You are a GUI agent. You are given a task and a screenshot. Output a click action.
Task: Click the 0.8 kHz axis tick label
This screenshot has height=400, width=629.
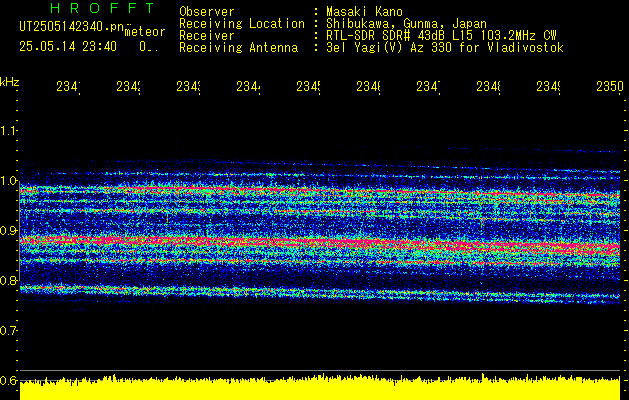click(8, 280)
